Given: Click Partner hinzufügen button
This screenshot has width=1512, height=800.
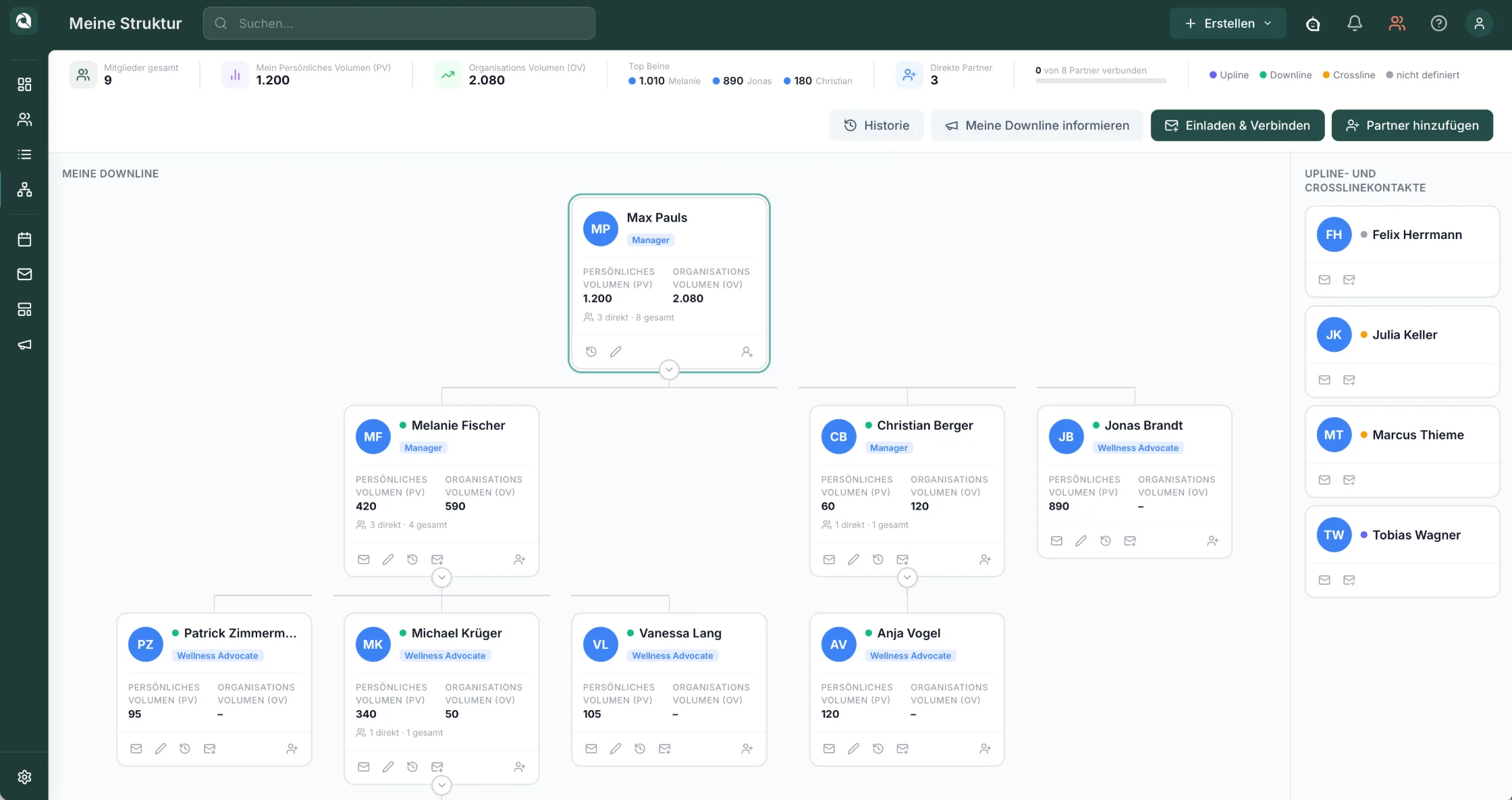Looking at the screenshot, I should [x=1412, y=125].
